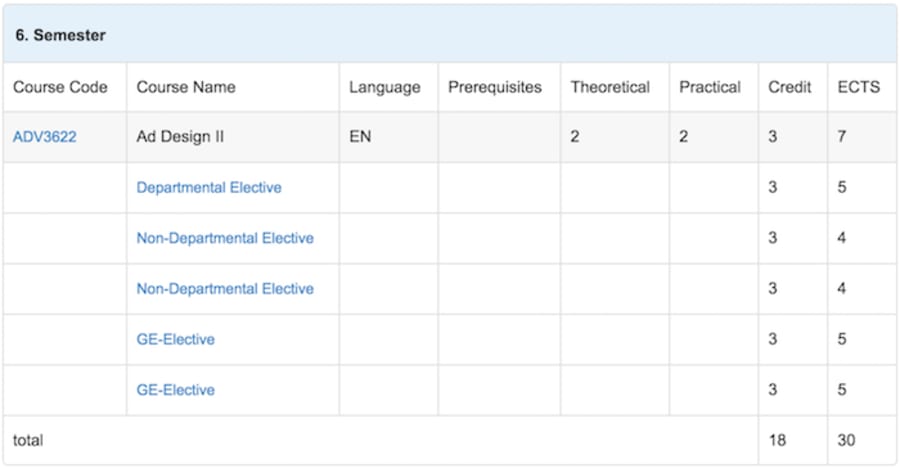The image size is (900, 468).
Task: Click the upper Non-Departmental Elective link
Action: [225, 238]
